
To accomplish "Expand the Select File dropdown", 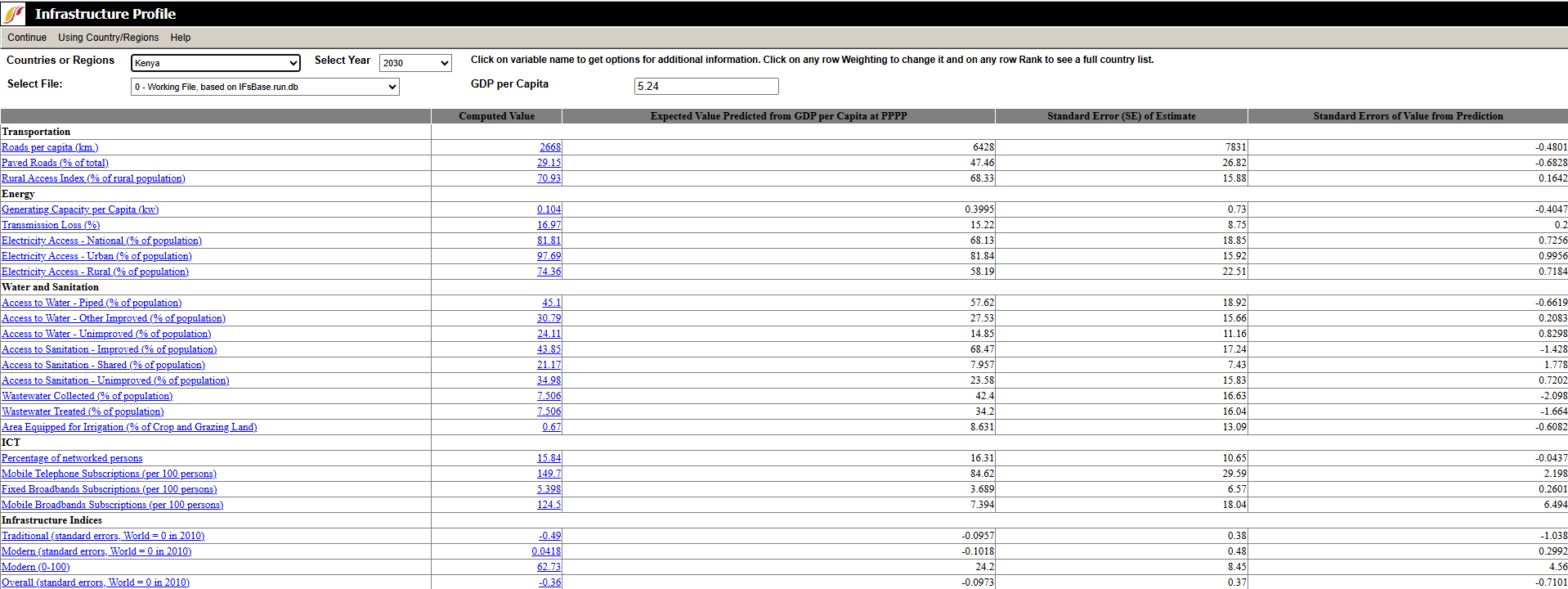I will [265, 87].
